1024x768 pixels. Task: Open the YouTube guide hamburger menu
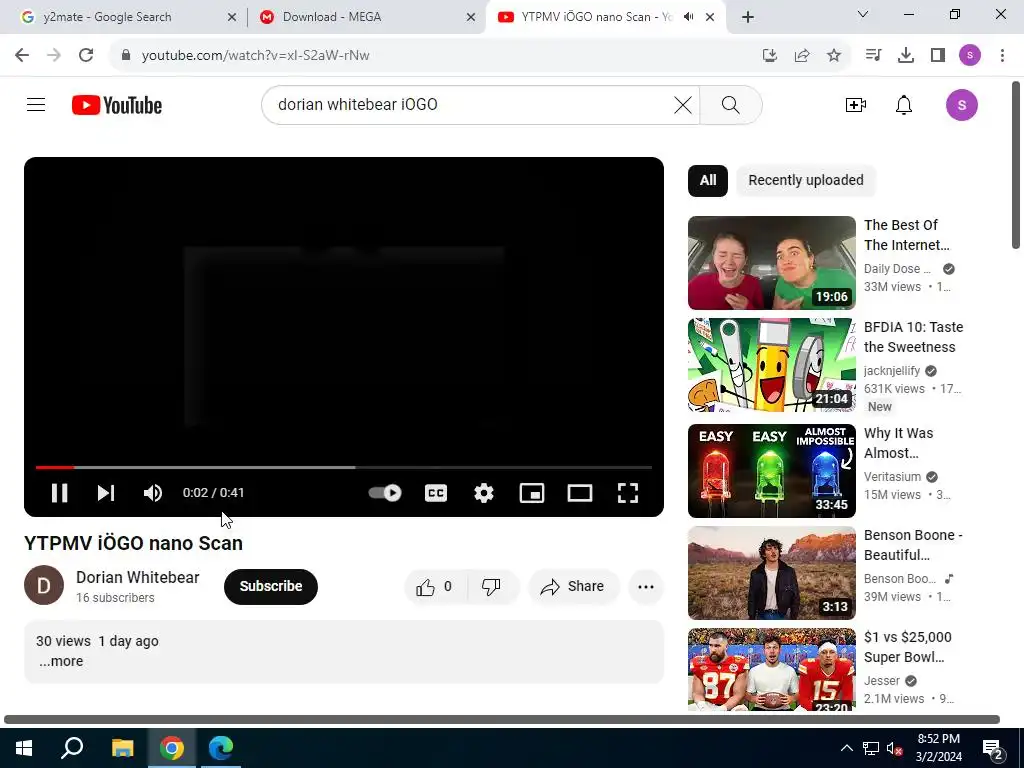click(x=36, y=104)
